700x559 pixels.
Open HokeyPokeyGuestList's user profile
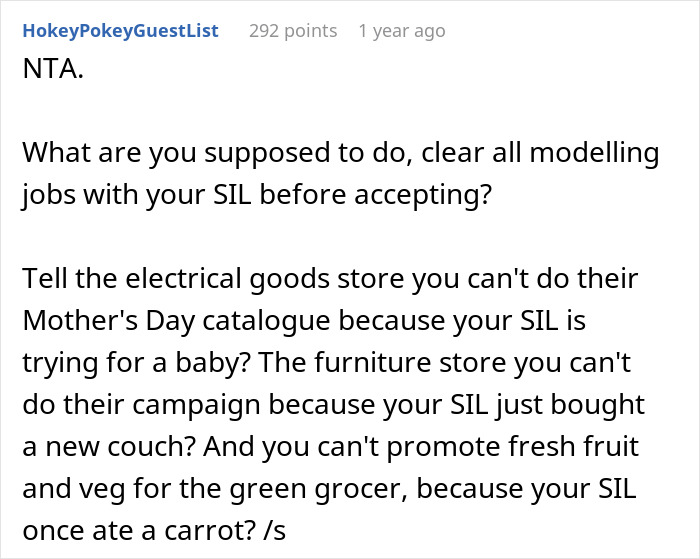[120, 31]
